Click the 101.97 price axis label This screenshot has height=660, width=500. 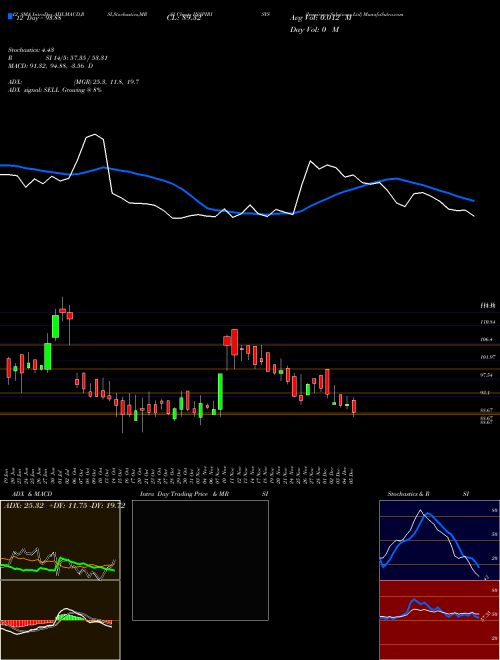click(488, 357)
